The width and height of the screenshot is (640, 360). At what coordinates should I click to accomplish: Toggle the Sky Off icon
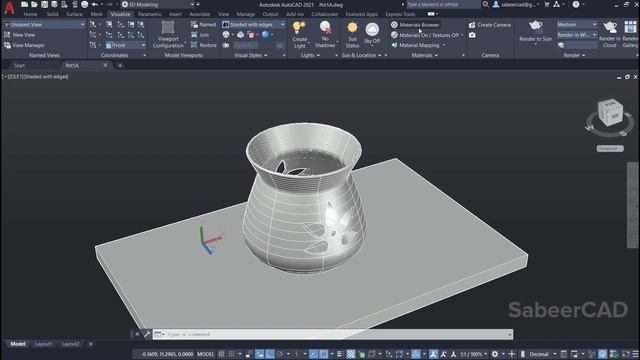[372, 29]
